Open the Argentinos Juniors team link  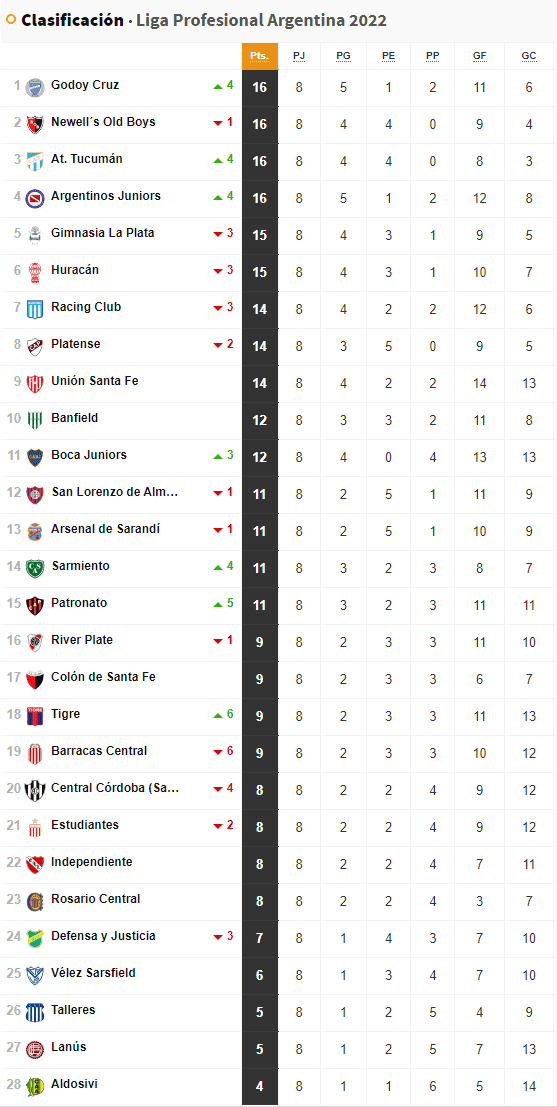tap(106, 196)
